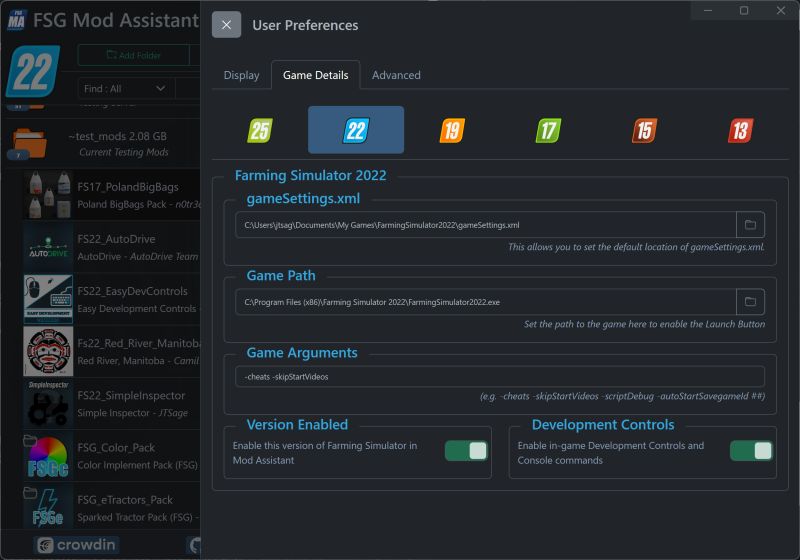
Task: Click the FS22_AutoDrive name text
Action: coord(116,239)
